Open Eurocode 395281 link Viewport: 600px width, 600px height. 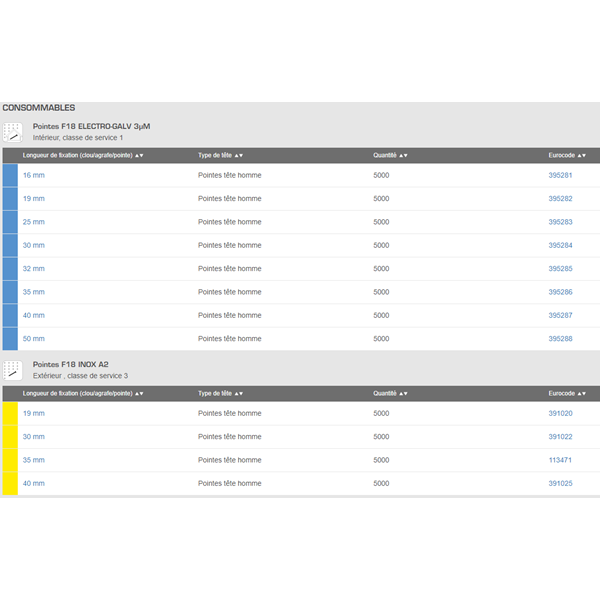click(560, 175)
